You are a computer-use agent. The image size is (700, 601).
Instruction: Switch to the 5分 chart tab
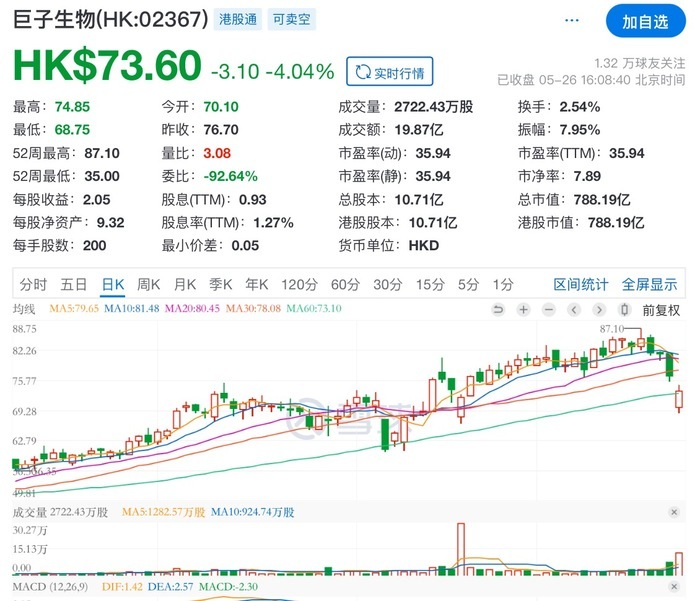[x=468, y=284]
